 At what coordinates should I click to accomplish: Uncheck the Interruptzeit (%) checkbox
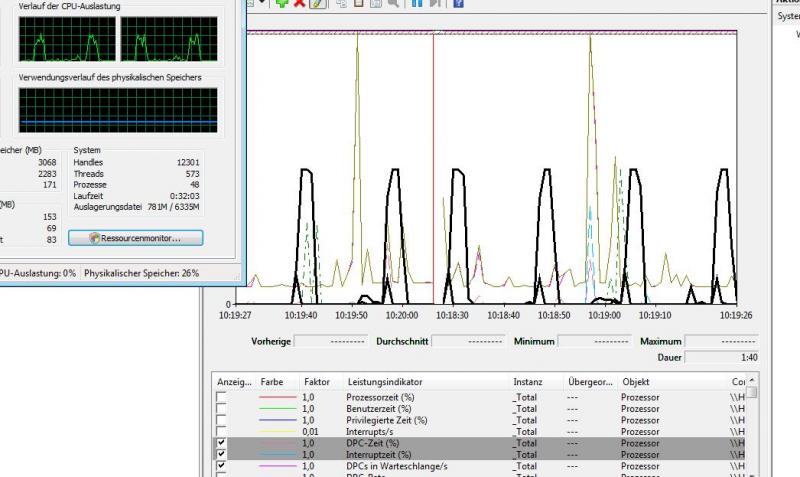click(221, 455)
